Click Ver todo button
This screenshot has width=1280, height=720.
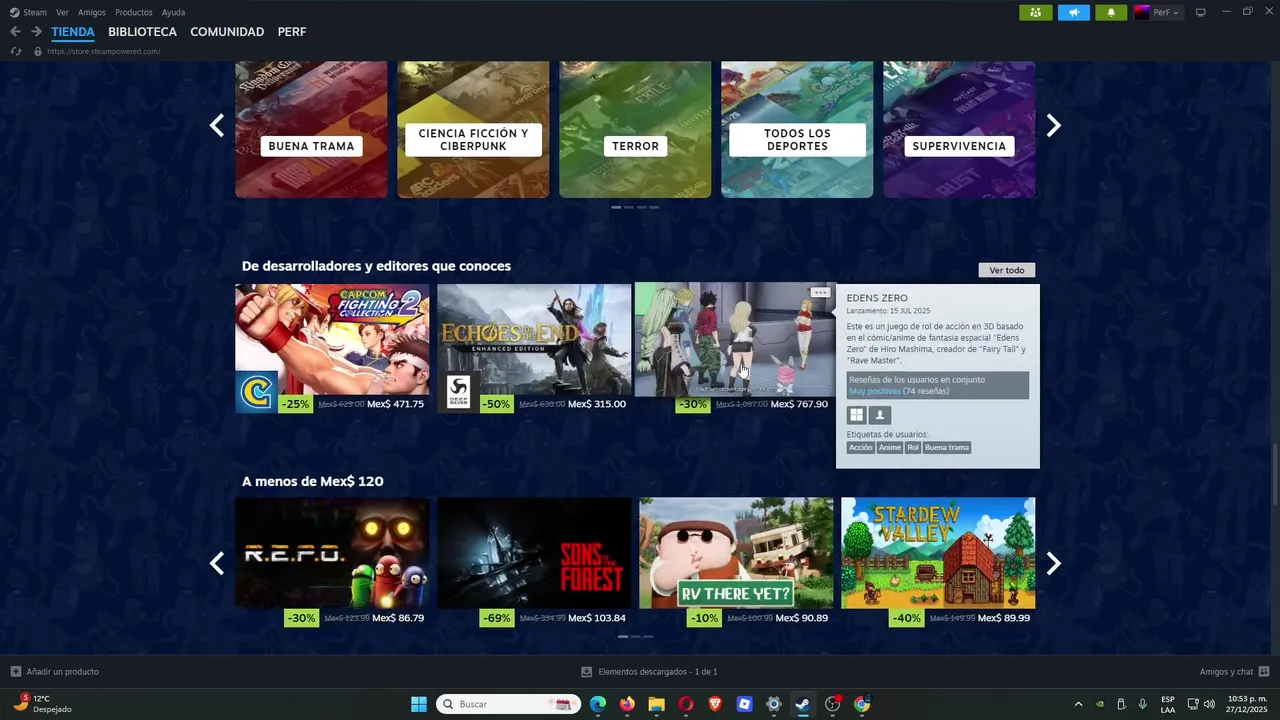pyautogui.click(x=1007, y=270)
